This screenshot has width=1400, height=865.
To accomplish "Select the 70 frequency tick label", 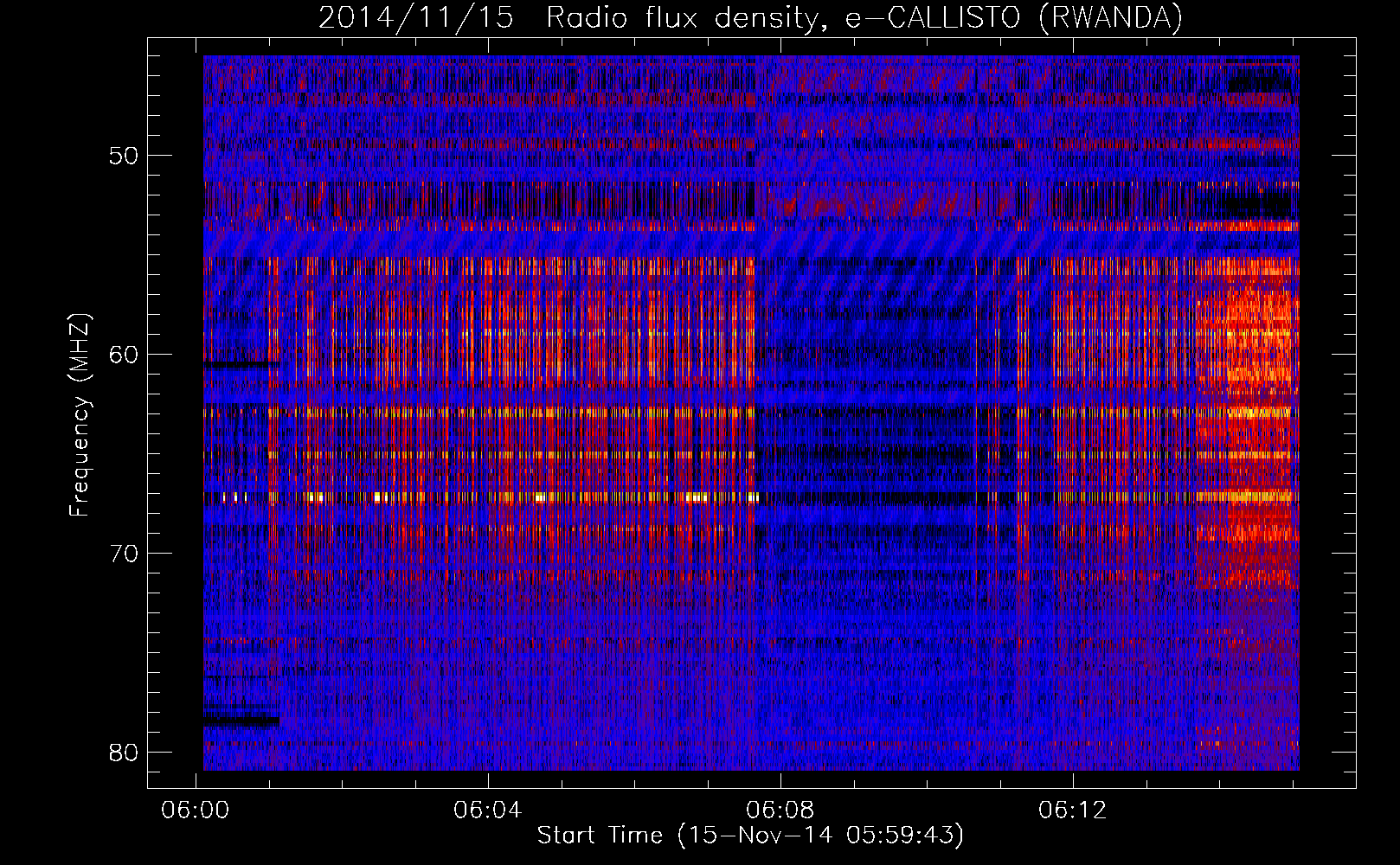I will tap(125, 554).
